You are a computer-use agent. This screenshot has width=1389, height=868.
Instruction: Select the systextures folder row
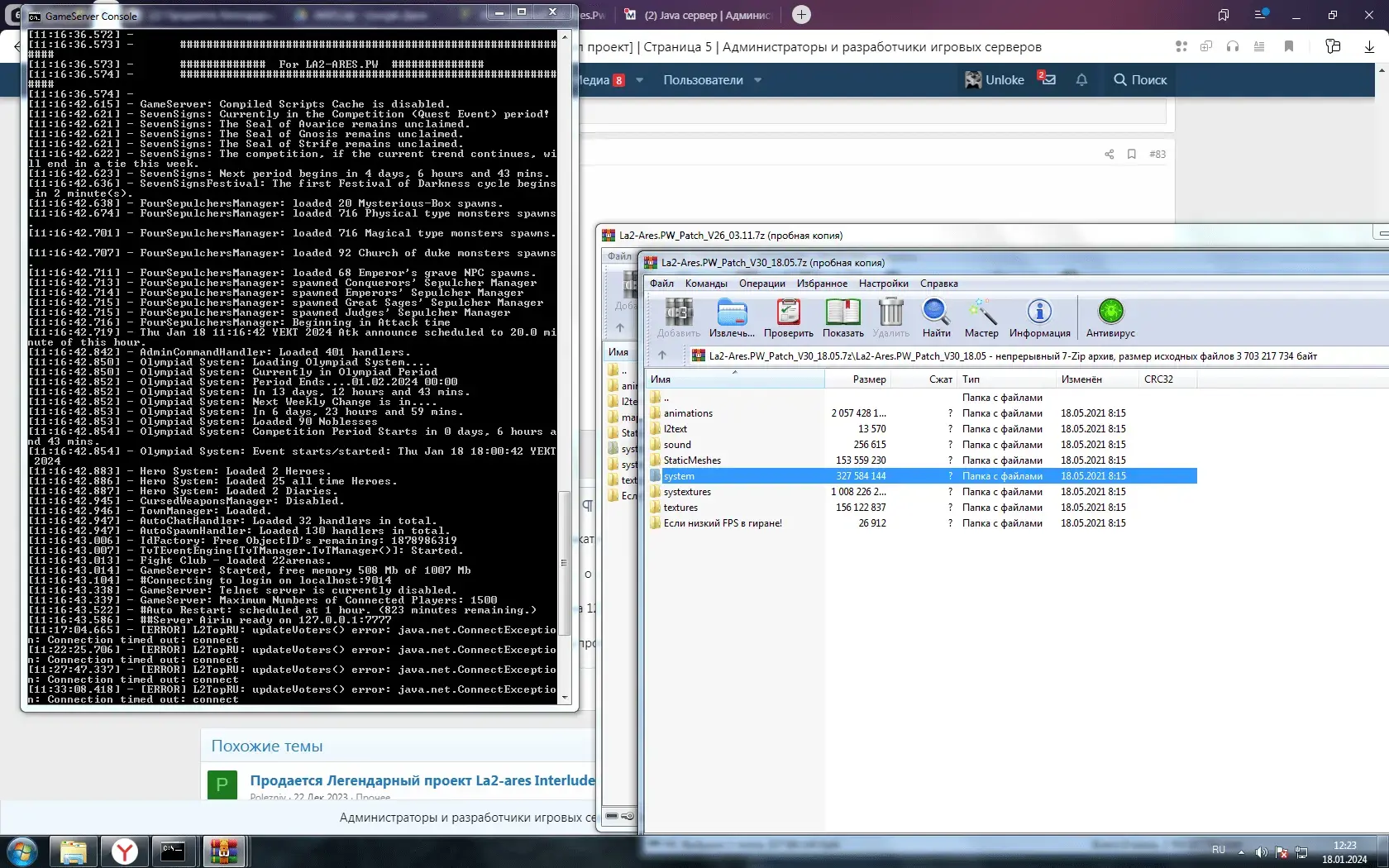tap(921, 492)
